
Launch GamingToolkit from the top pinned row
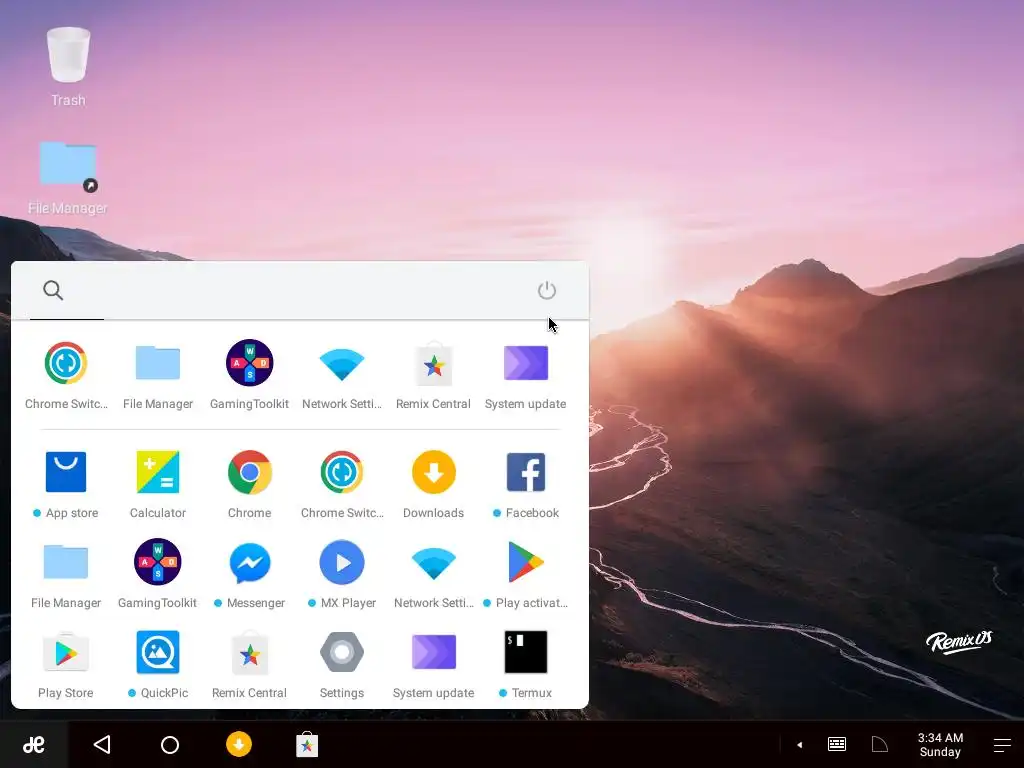click(249, 374)
